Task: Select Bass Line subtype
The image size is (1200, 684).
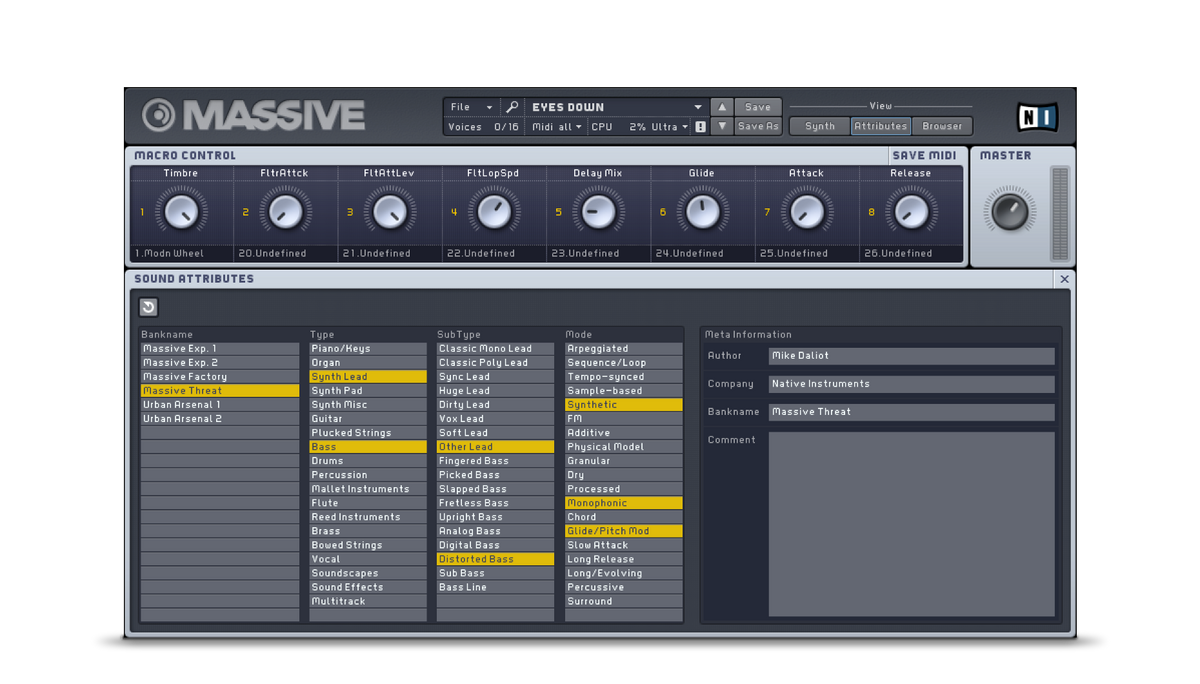Action: click(495, 587)
